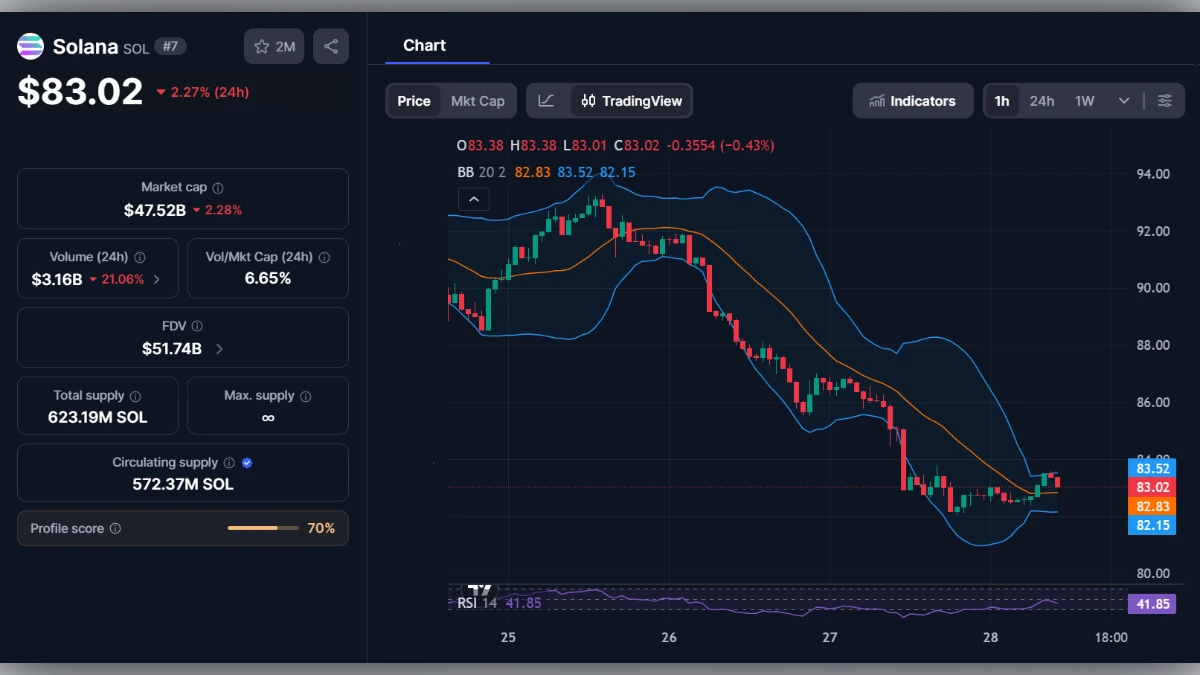Switch price display to Mkt Cap
Viewport: 1200px width, 675px height.
(x=477, y=100)
